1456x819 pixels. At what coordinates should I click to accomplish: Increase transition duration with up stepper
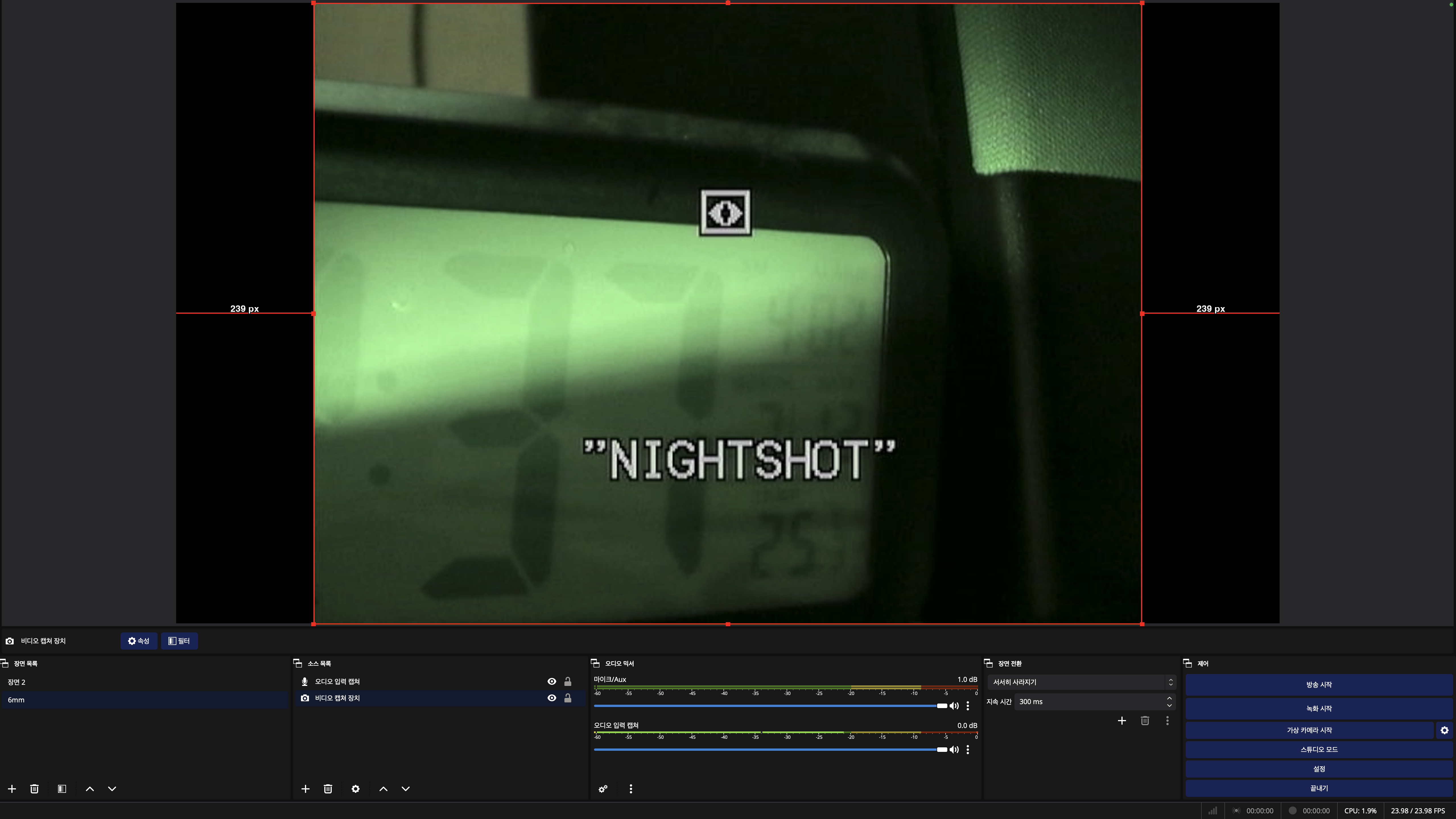click(1169, 698)
